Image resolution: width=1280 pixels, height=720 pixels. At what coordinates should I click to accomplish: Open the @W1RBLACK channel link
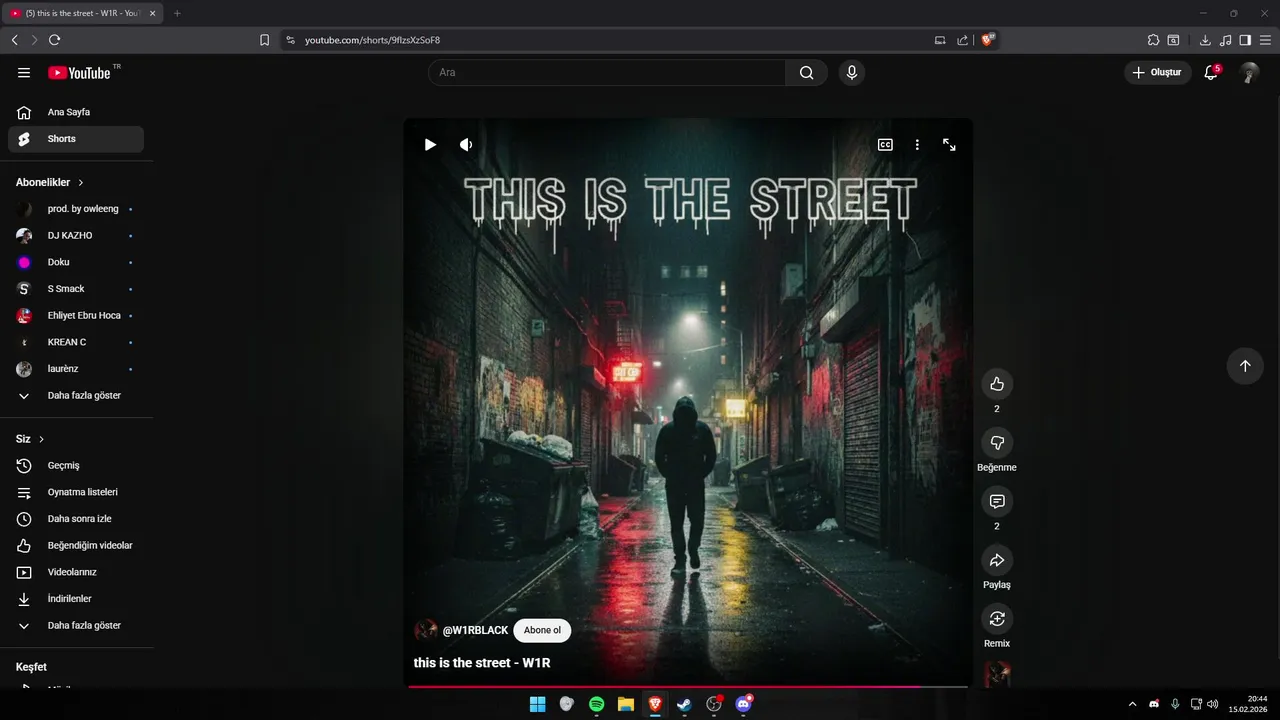(x=475, y=630)
